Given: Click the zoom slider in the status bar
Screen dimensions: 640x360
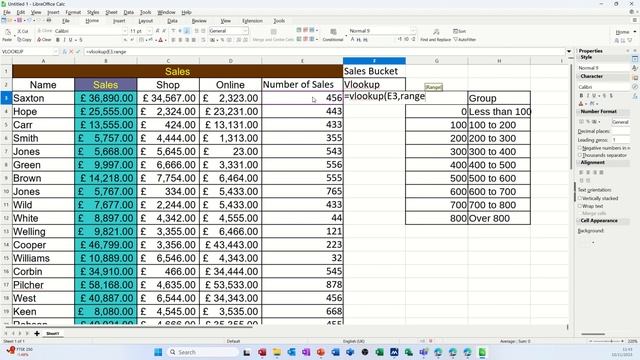Looking at the screenshot, I should pos(606,341).
